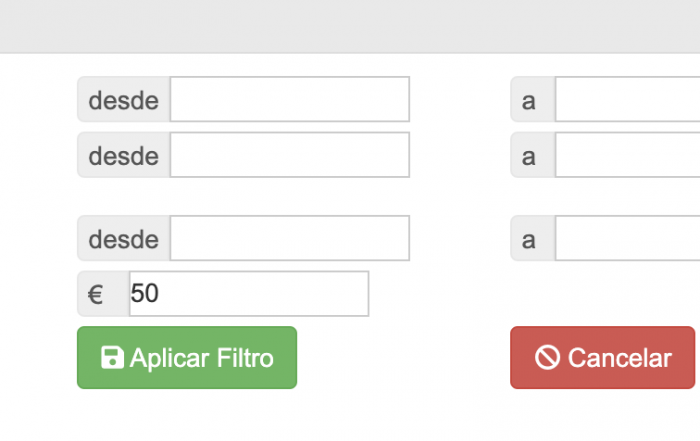Viewport: 700px width, 441px height.
Task: Focus the first row desde input field
Action: point(290,99)
